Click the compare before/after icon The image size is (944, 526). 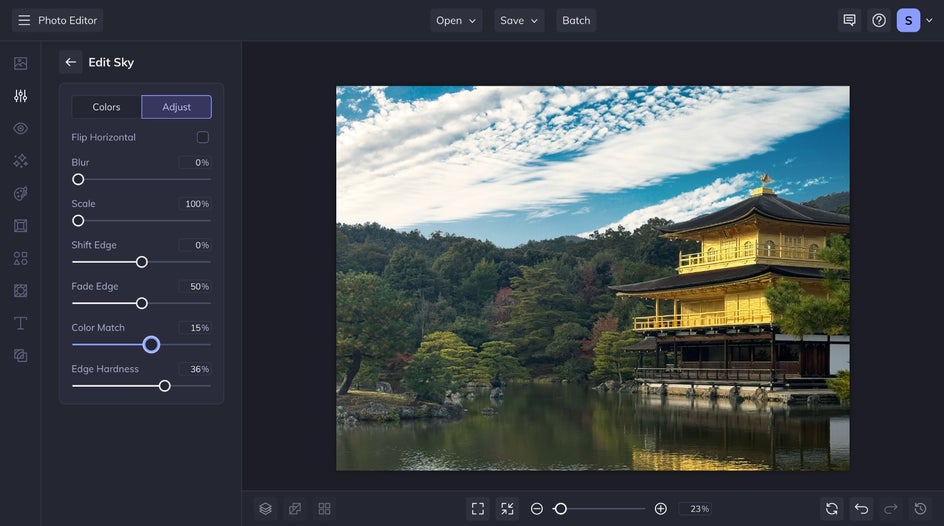(295, 509)
